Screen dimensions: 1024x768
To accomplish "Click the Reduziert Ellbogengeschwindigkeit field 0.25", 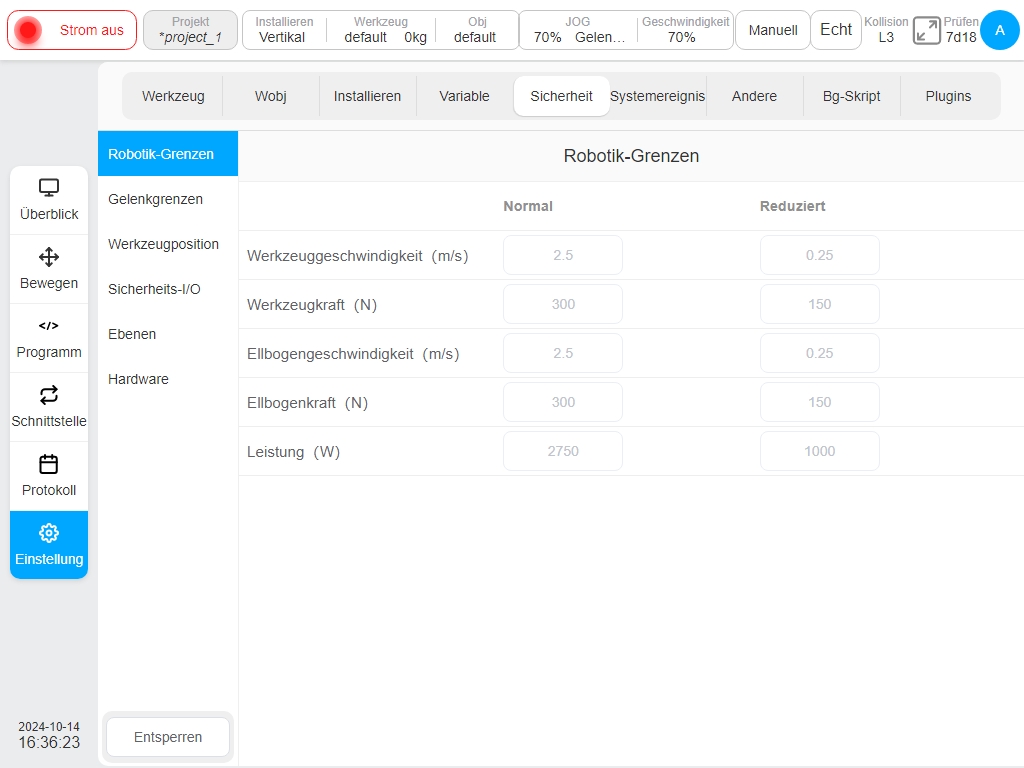I will [x=820, y=353].
